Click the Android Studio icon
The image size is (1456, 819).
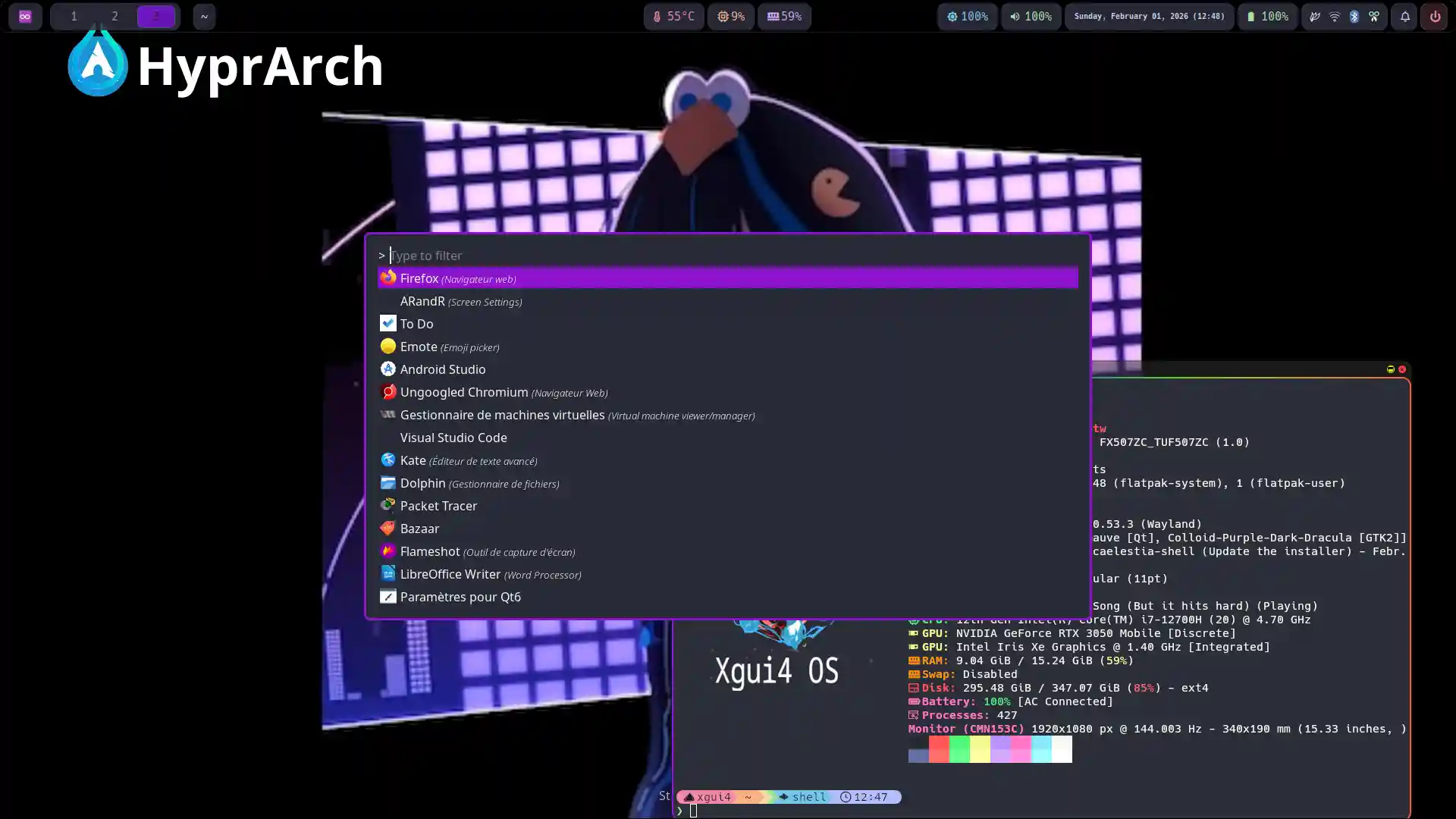[x=388, y=369]
